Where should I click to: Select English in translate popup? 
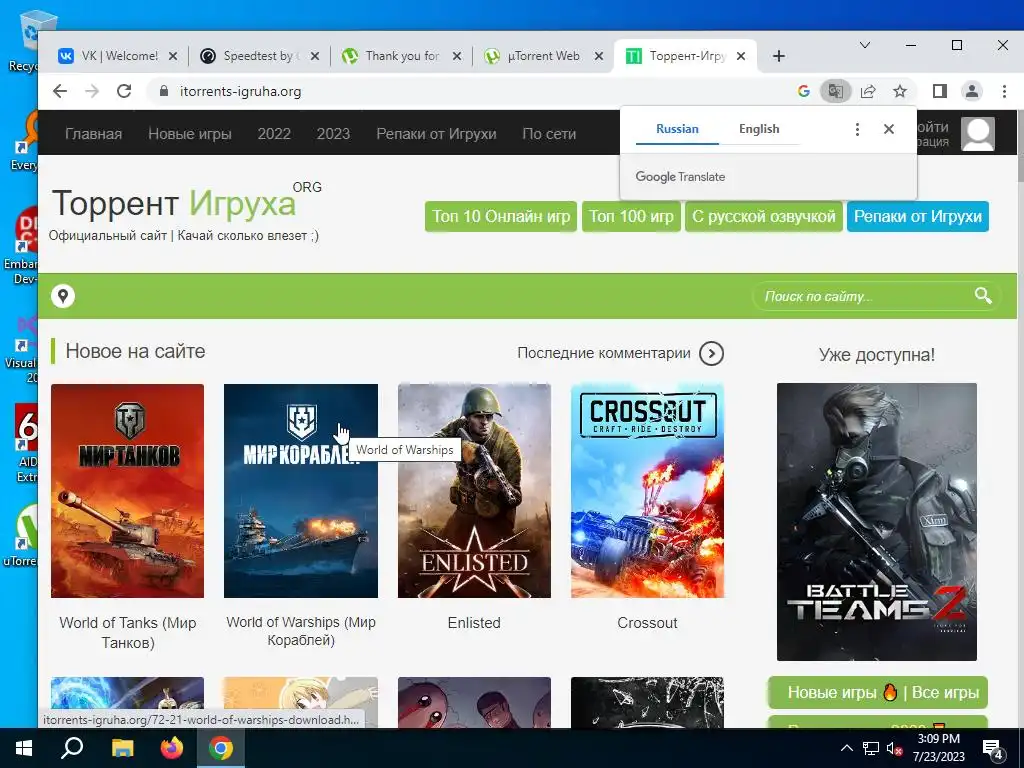click(759, 129)
